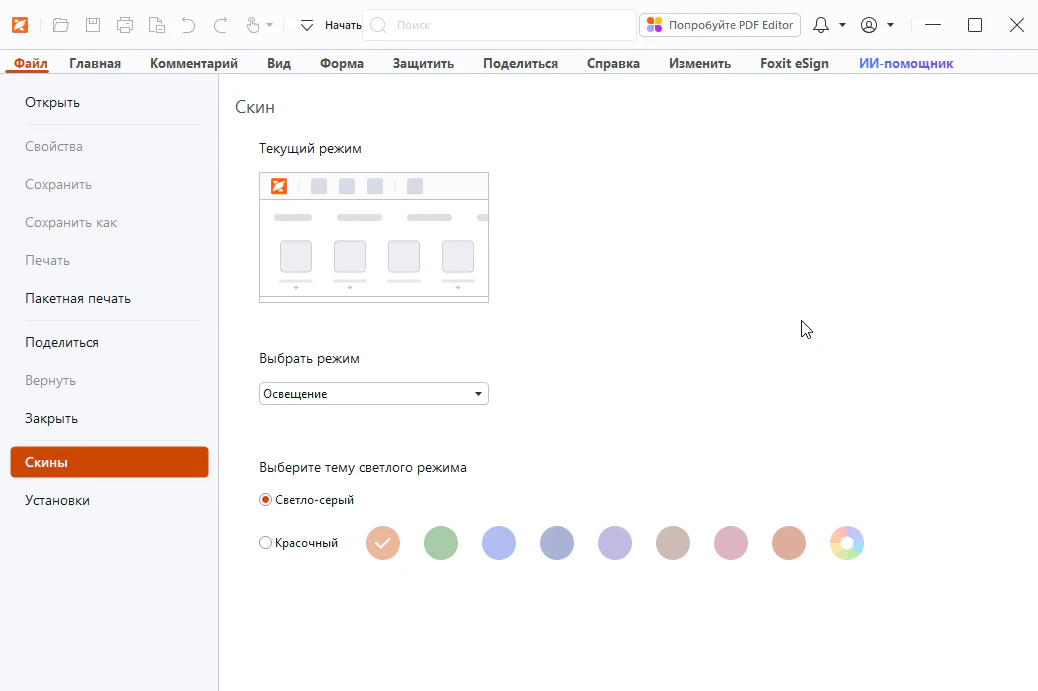1038x691 pixels.
Task: Switch to the Комментарий tab
Action: point(194,63)
